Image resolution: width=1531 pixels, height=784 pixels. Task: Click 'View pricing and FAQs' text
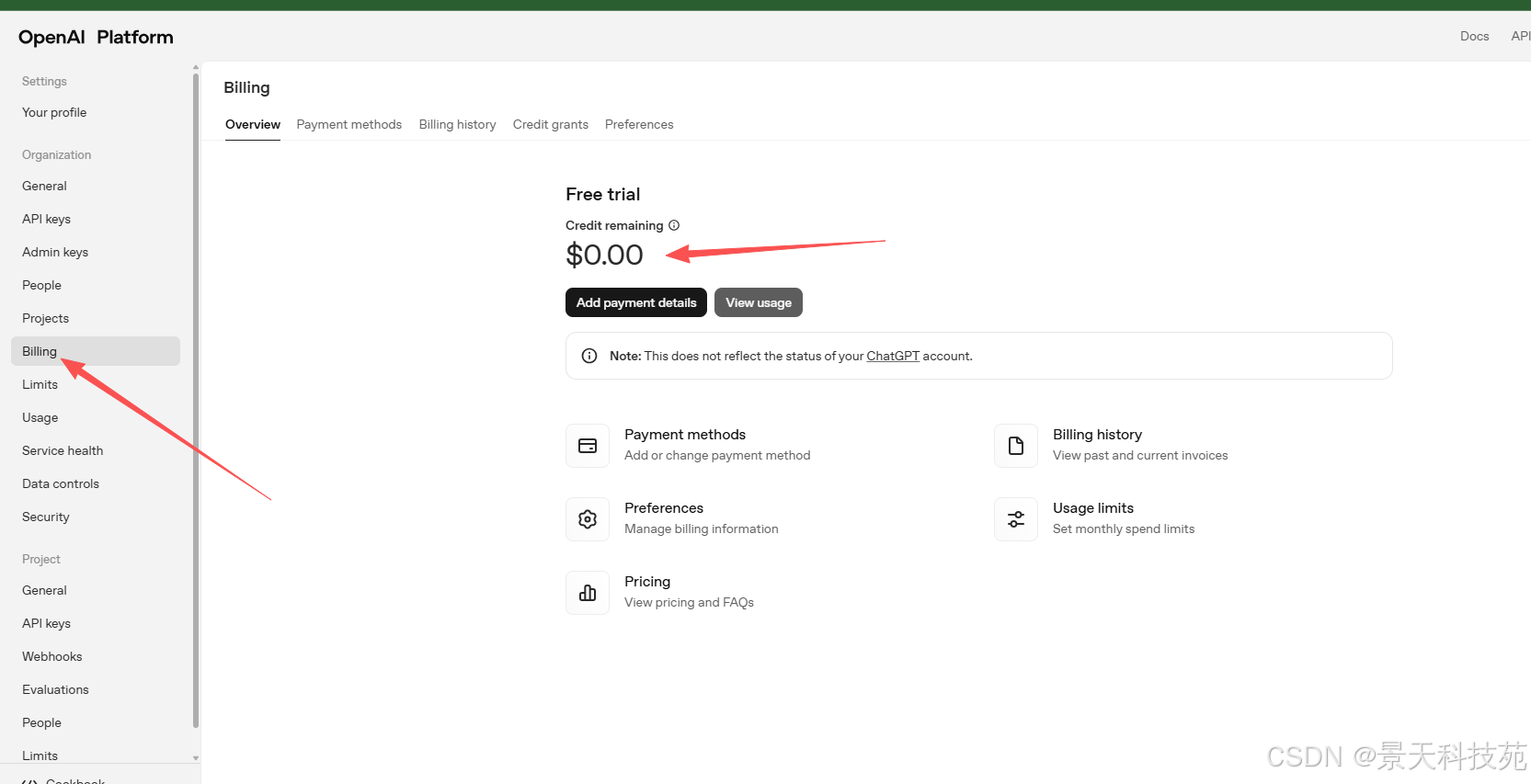pos(689,603)
